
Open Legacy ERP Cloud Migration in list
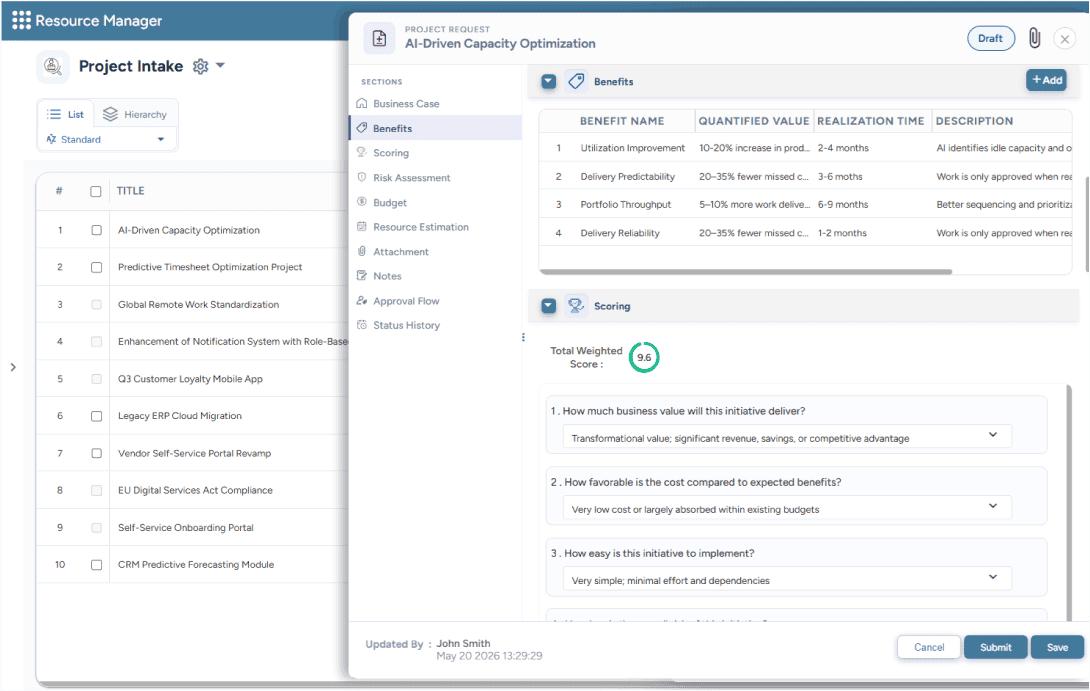coord(180,416)
